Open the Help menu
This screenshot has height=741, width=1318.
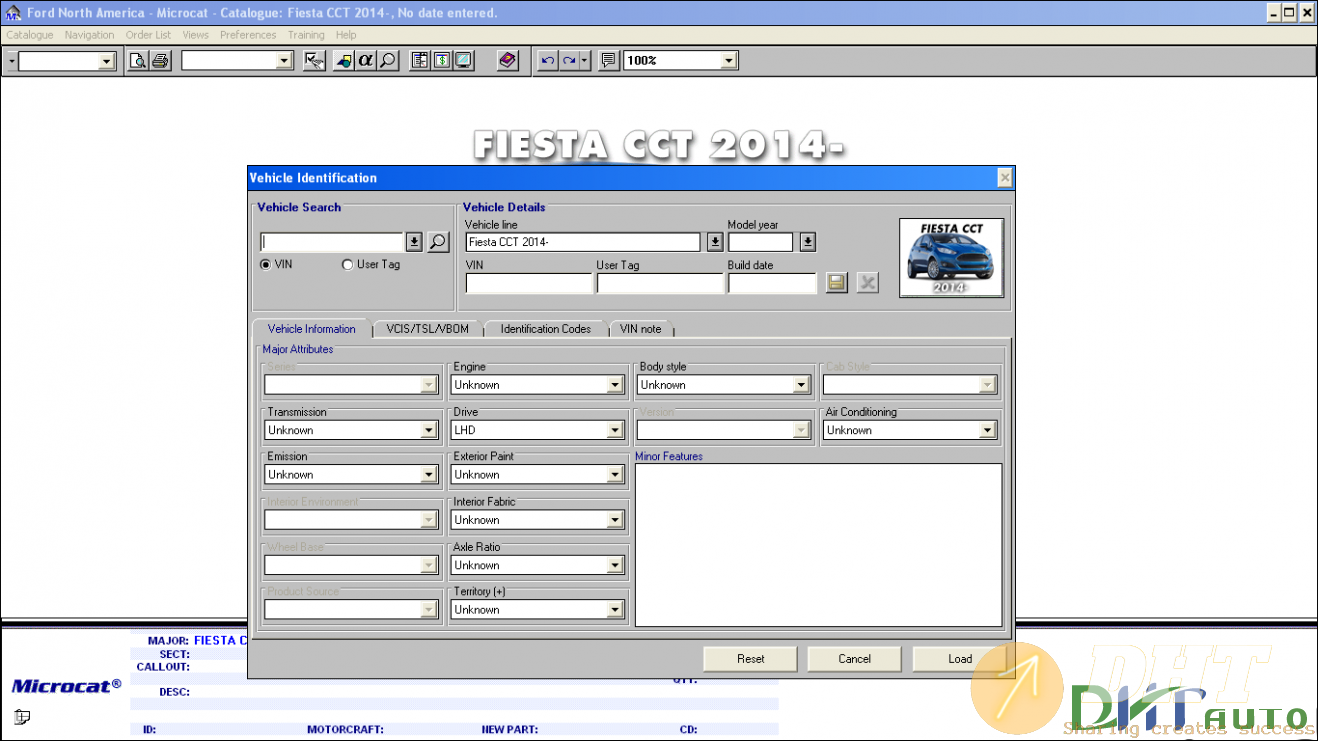[x=346, y=35]
